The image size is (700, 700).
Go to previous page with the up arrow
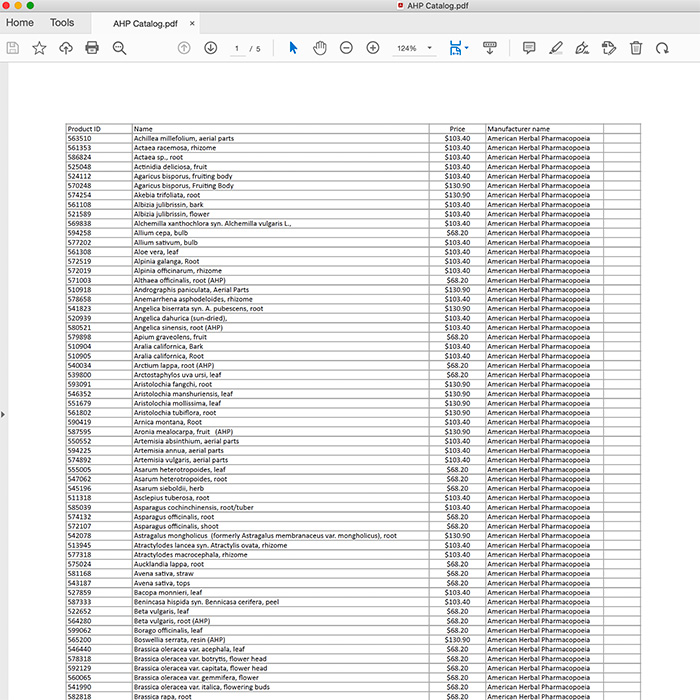click(x=184, y=48)
